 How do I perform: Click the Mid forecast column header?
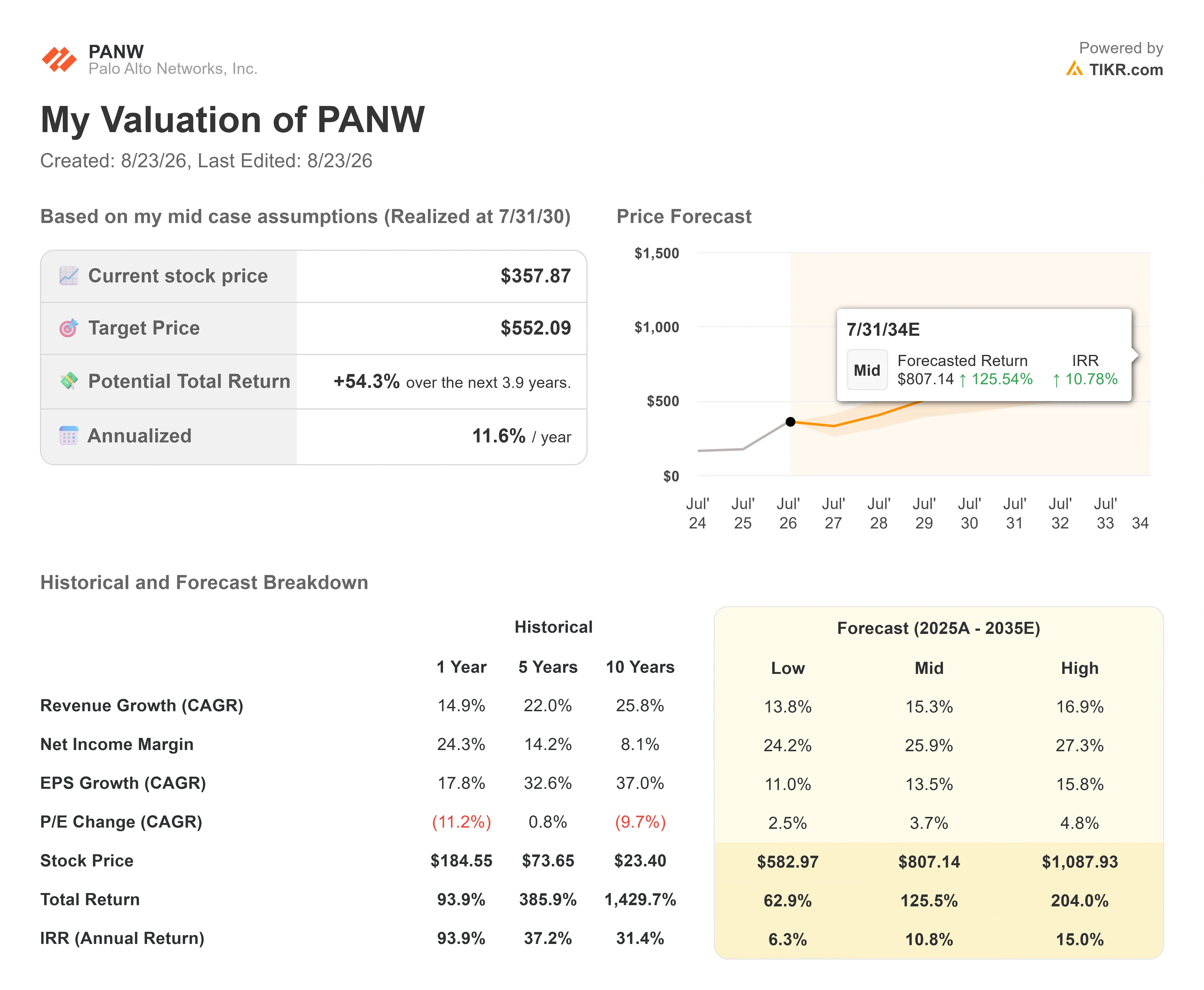tap(929, 668)
